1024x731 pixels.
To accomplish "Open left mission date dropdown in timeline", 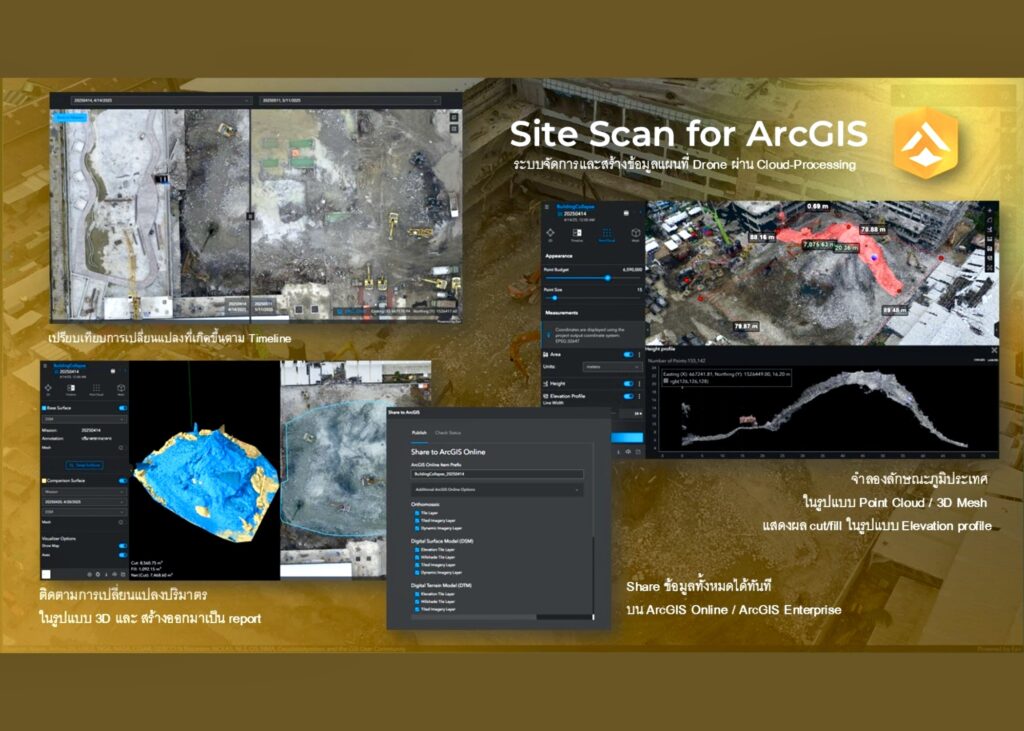I will coord(160,101).
